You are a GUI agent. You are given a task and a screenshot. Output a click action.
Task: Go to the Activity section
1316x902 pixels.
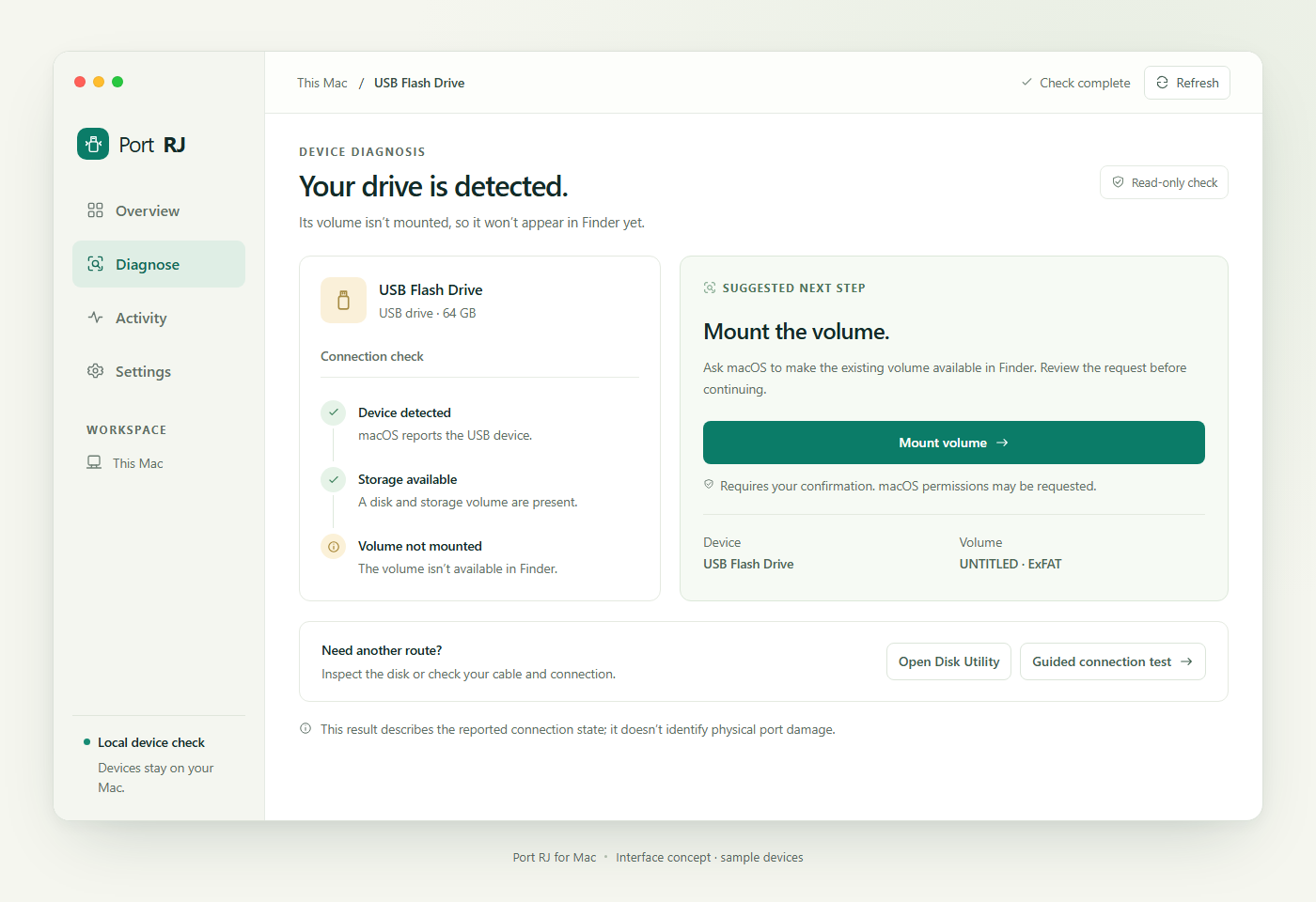click(x=159, y=318)
